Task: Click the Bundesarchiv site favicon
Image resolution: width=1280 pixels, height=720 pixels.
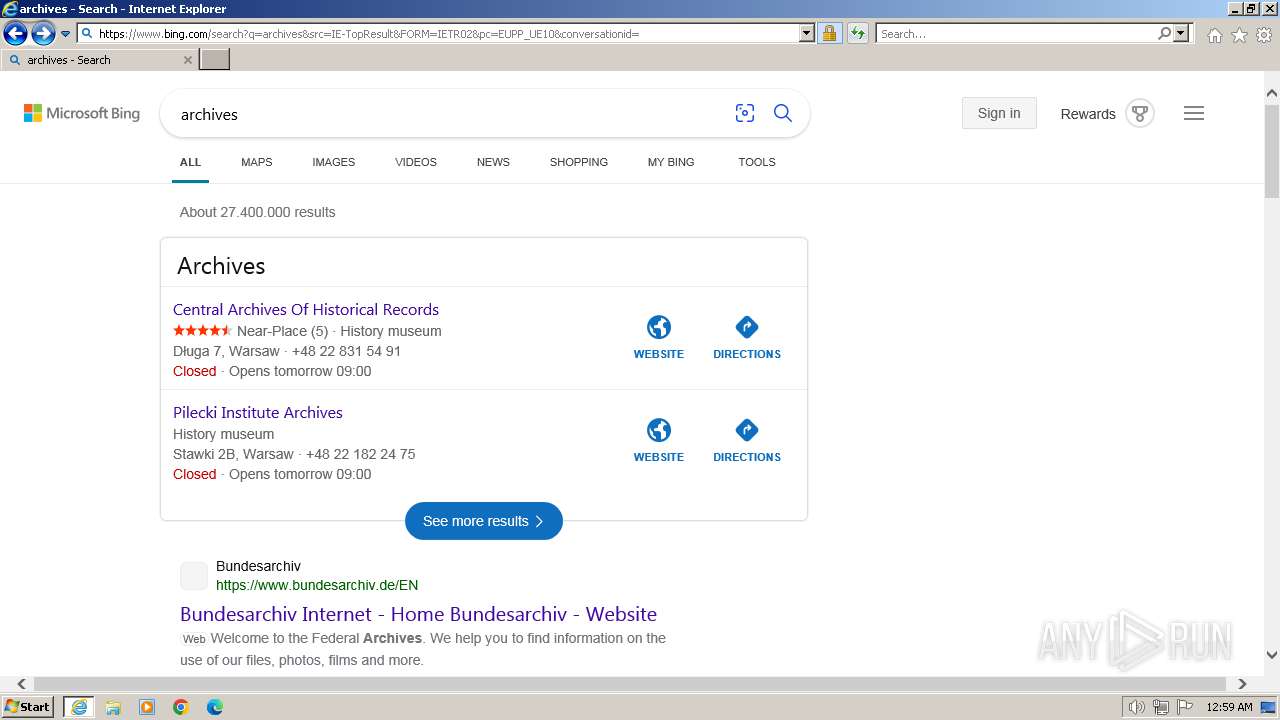Action: point(194,576)
